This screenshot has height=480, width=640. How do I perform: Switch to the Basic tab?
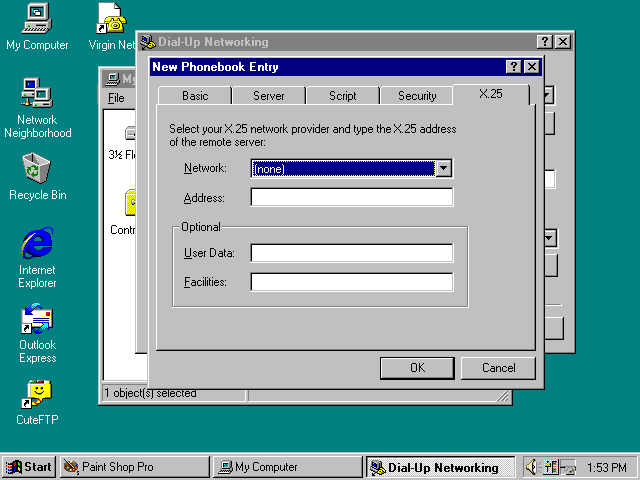(195, 96)
